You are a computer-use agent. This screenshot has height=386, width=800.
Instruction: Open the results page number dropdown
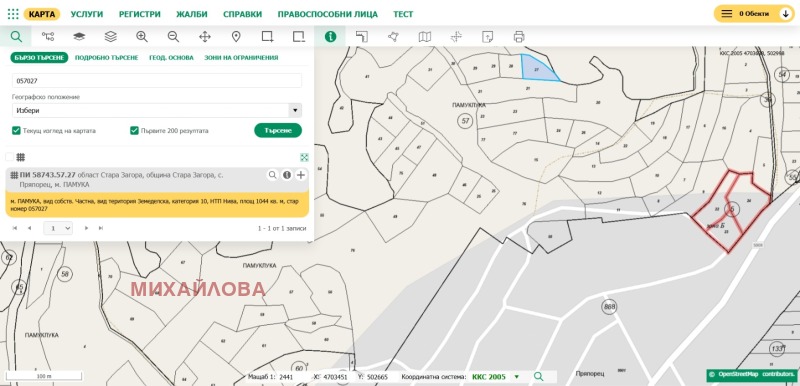58,228
